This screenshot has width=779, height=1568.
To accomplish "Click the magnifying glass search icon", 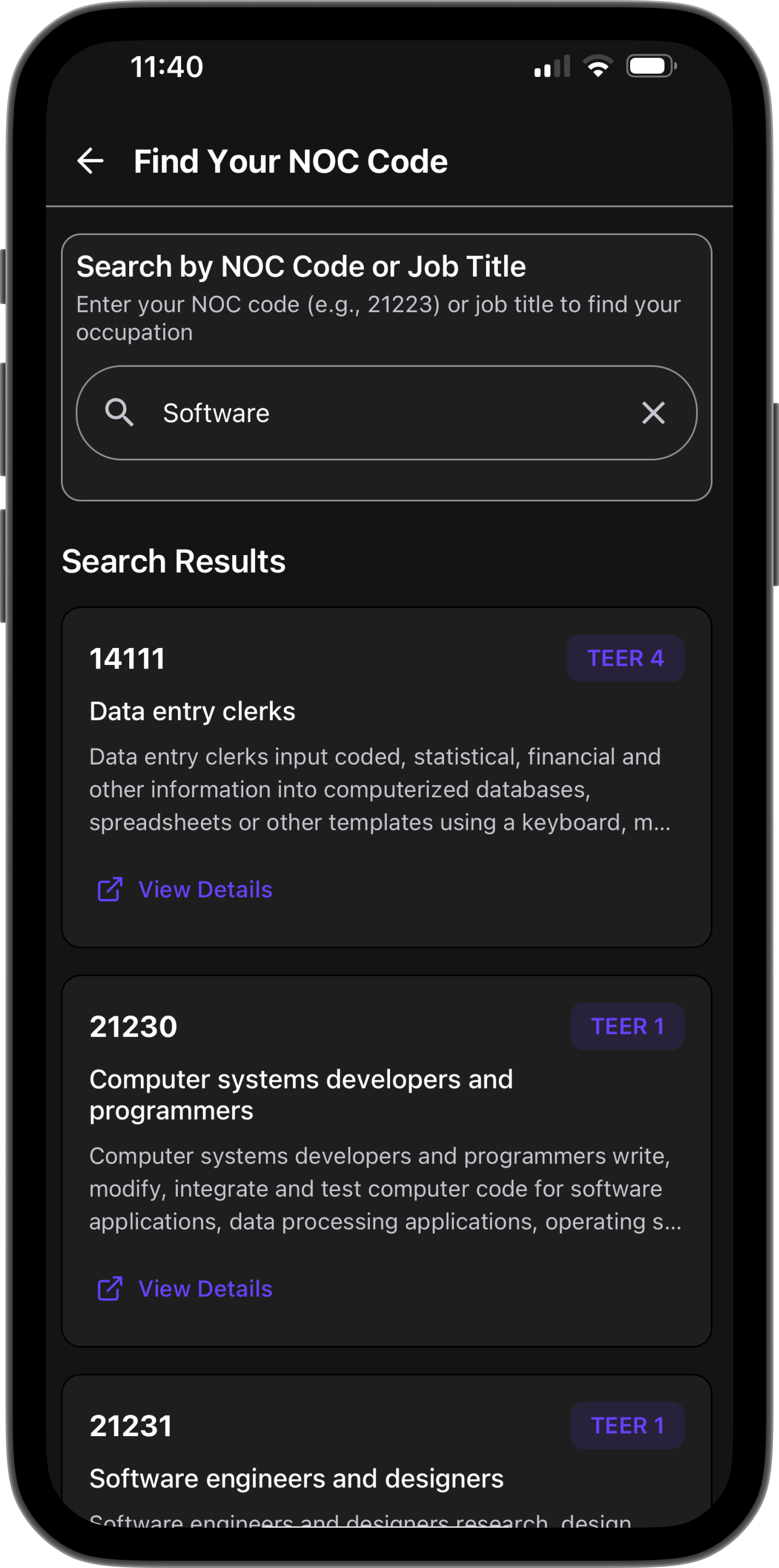I will (x=120, y=413).
